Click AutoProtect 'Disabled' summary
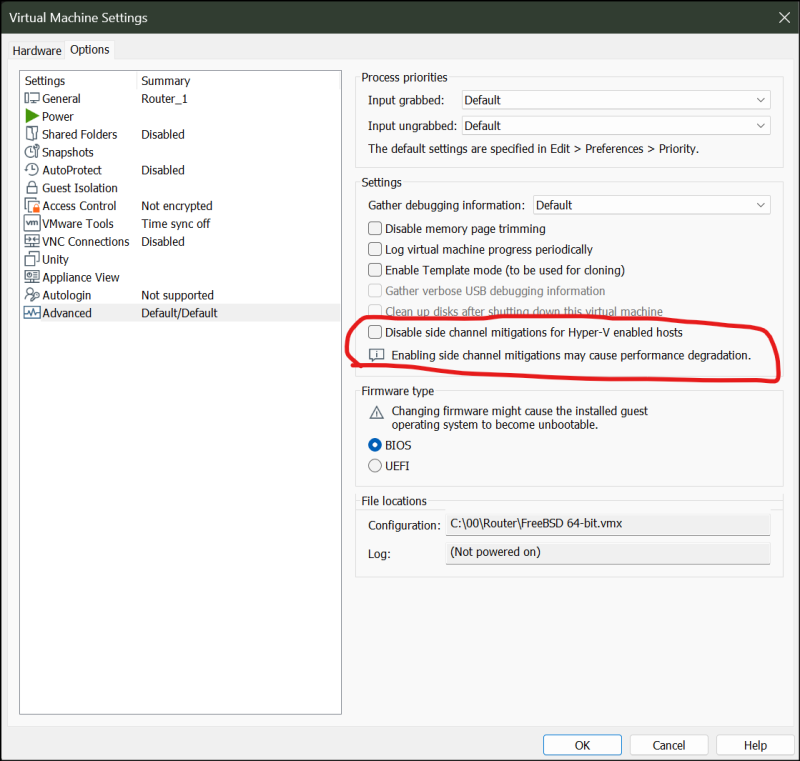 click(x=163, y=170)
